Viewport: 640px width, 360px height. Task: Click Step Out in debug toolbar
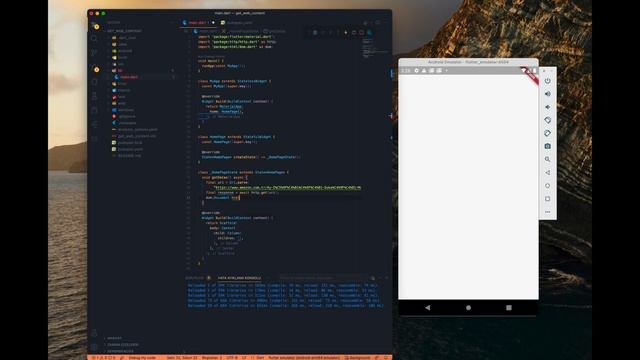338,32
